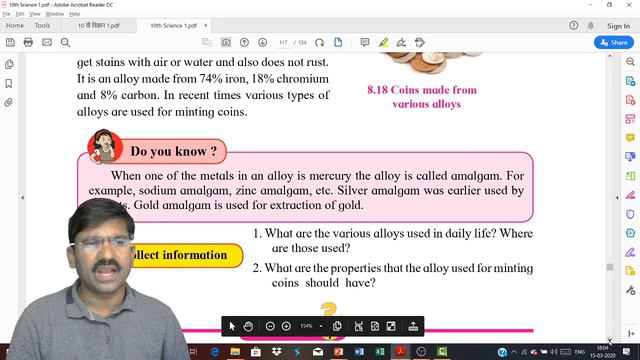Open Microsoft Word from the taskbar
This screenshot has height=360, width=640.
tap(359, 351)
